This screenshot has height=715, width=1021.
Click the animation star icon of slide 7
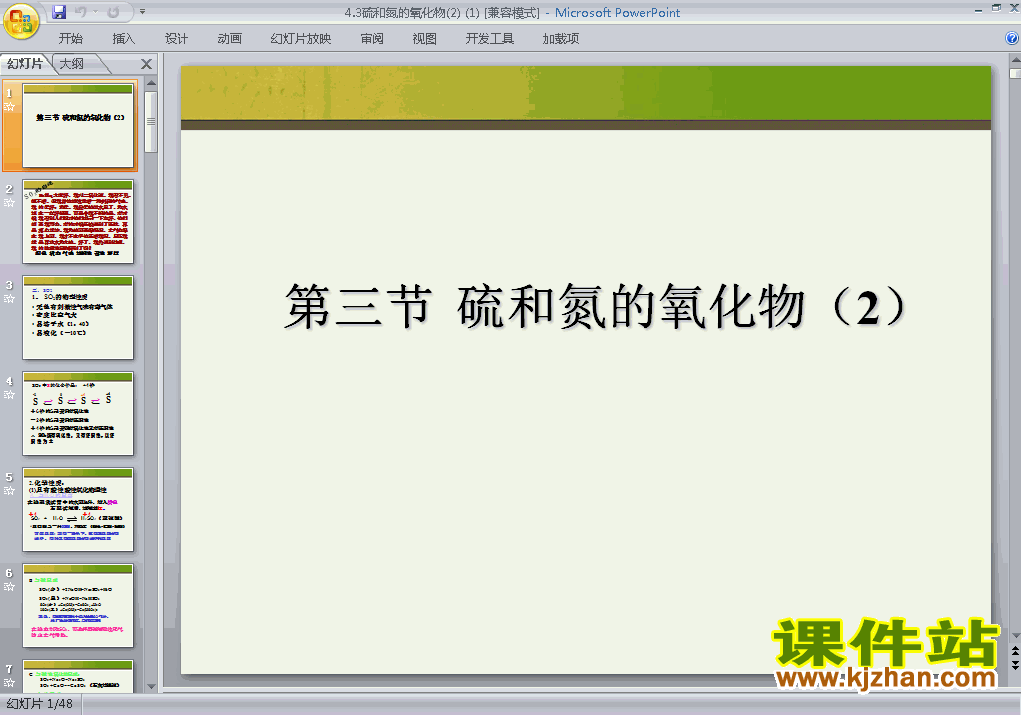[x=9, y=682]
